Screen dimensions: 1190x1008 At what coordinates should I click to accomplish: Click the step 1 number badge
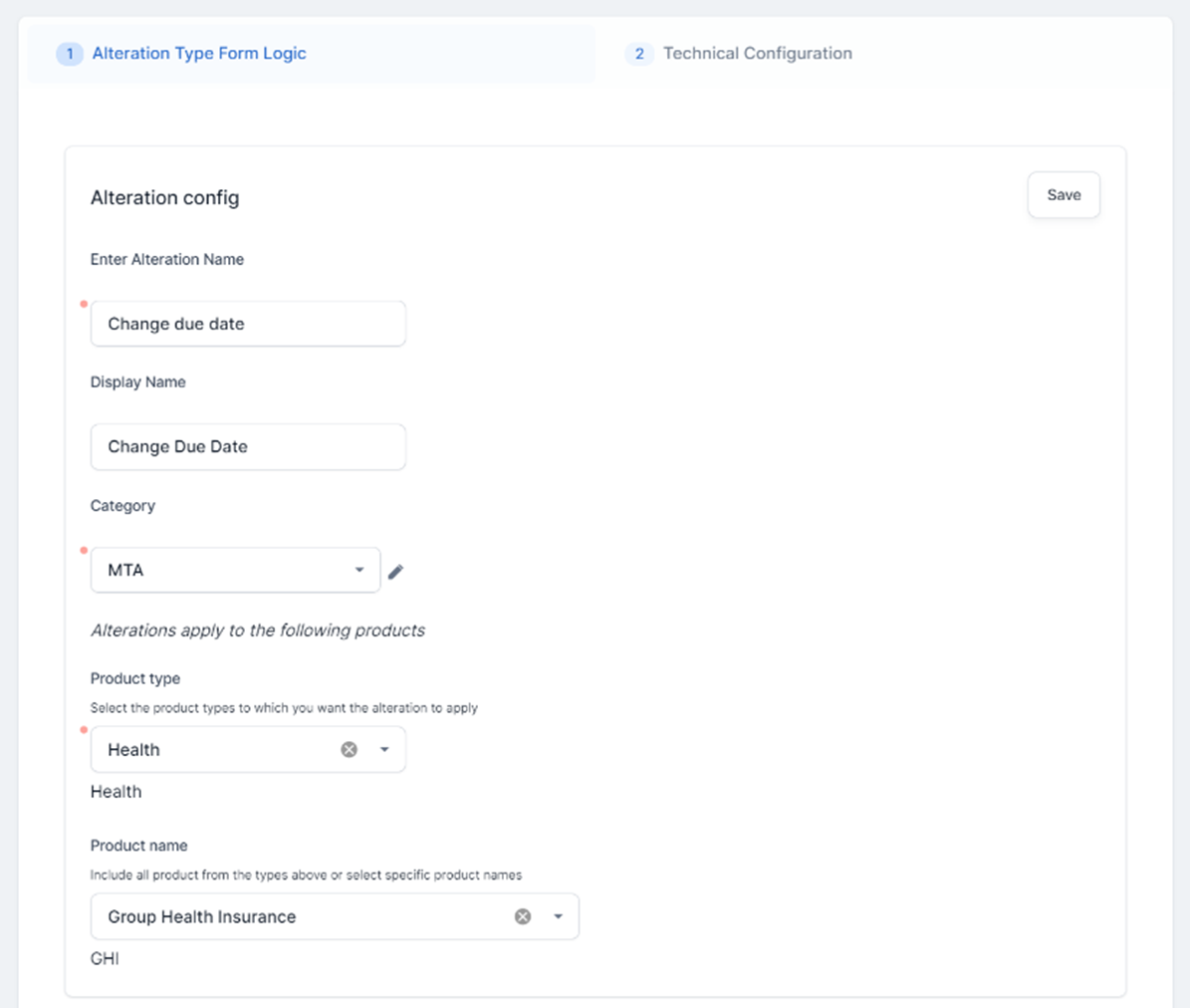[x=70, y=54]
